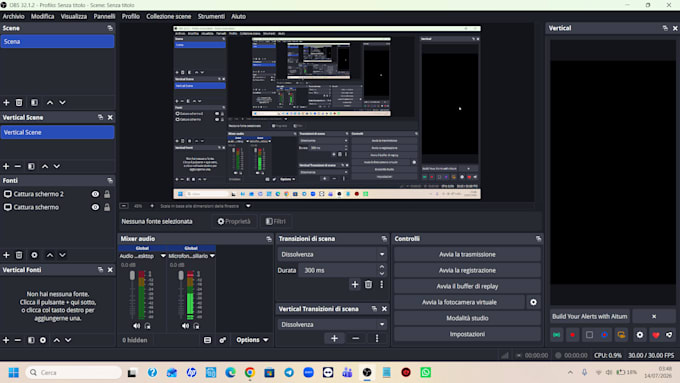680x383 pixels.
Task: Open Impostazioni from Controlli
Action: point(467,334)
